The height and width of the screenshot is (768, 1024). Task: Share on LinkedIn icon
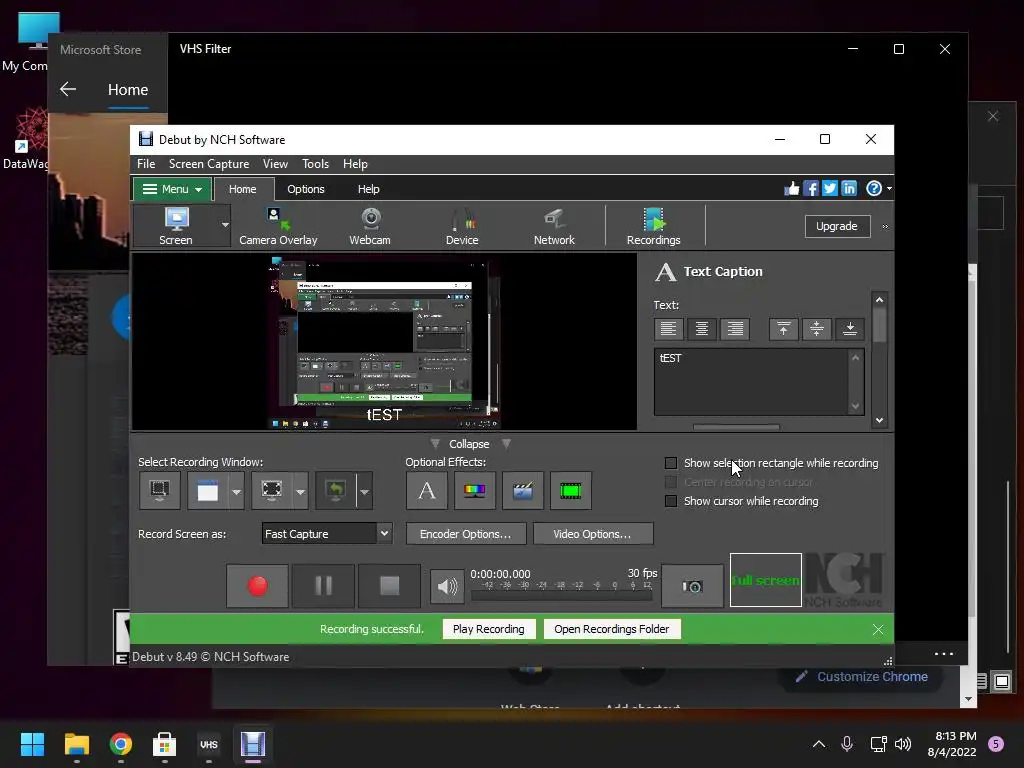pos(848,189)
